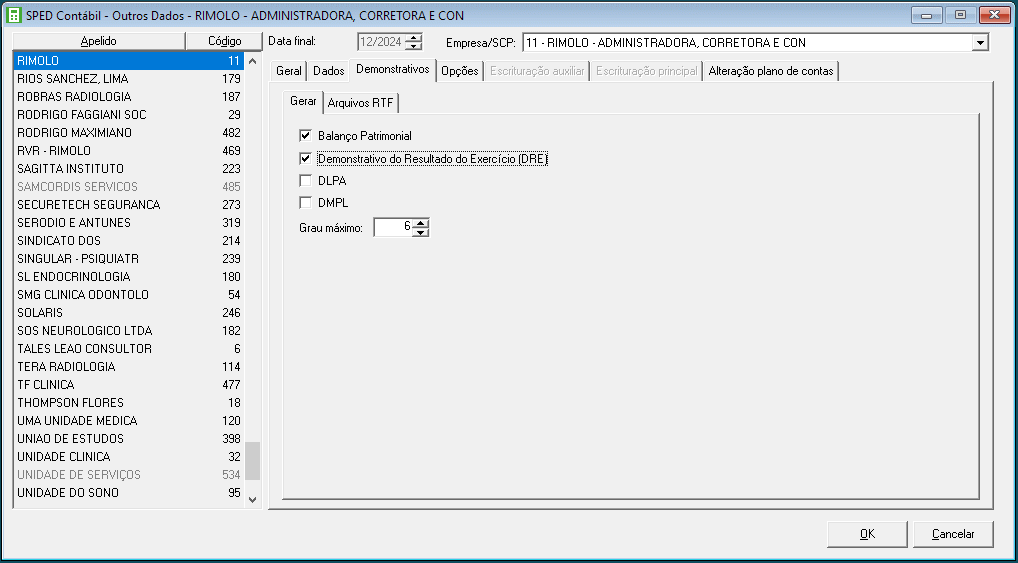1018x563 pixels.
Task: Open the Opções tab
Action: click(460, 71)
